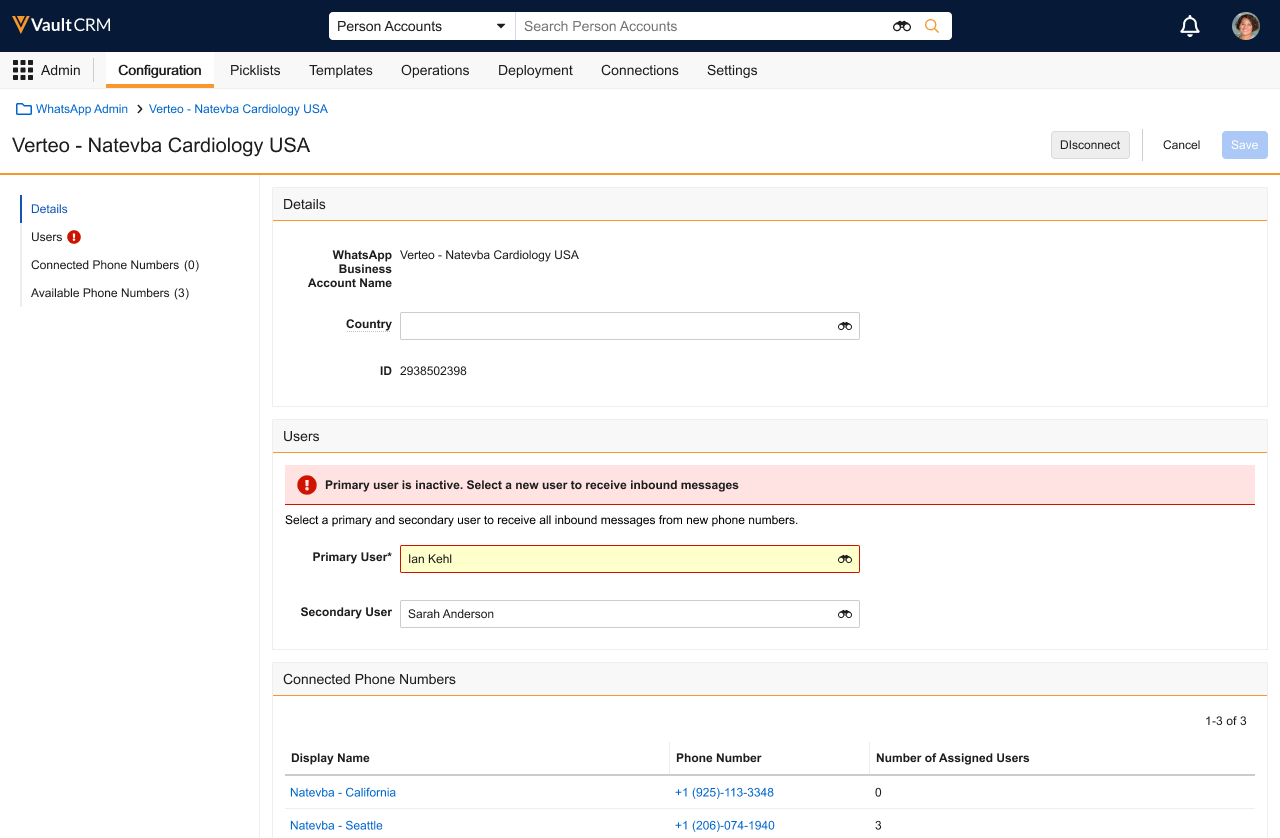Open the Natevba - California link

click(x=343, y=792)
